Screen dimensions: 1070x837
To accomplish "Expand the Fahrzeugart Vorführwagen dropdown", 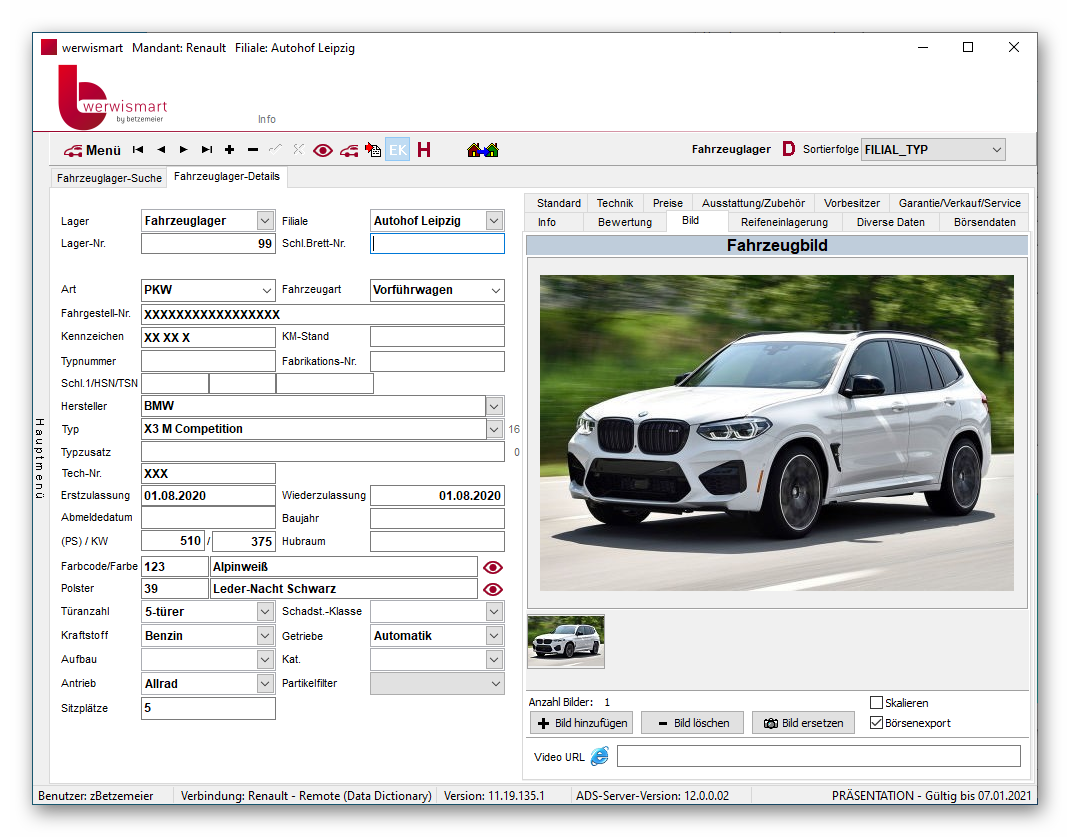I will 495,290.
